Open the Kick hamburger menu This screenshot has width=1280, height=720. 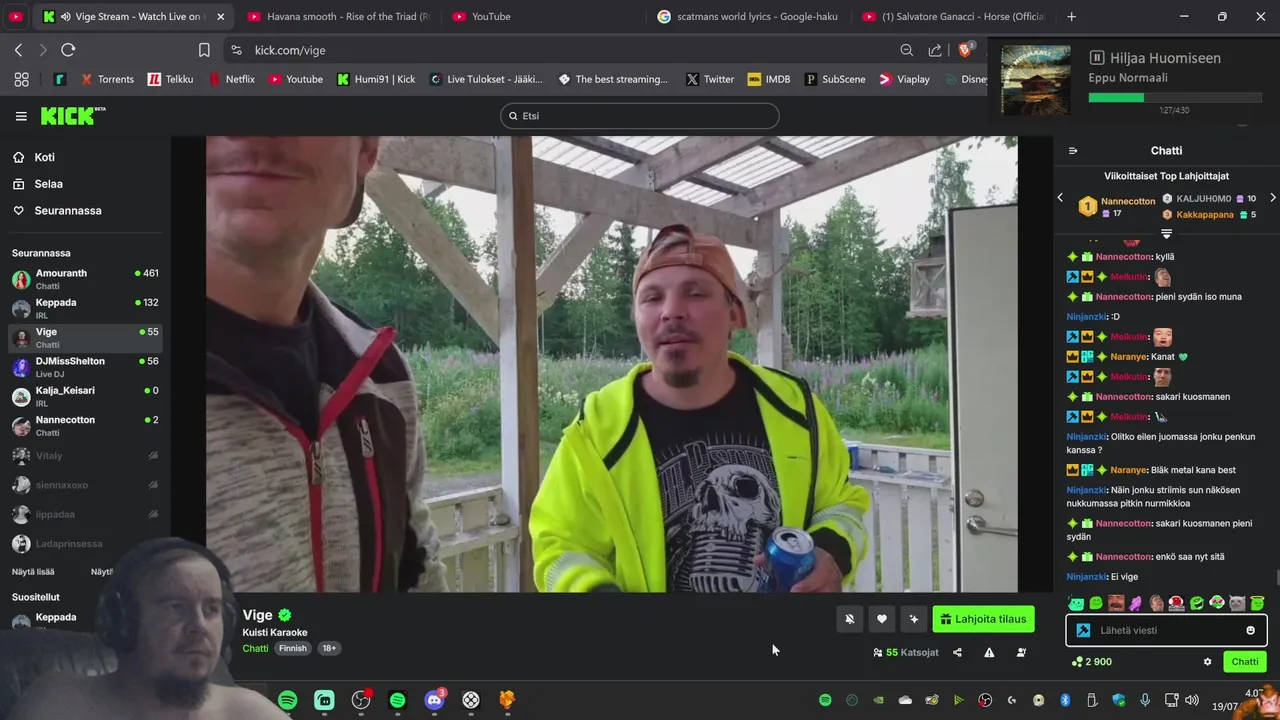point(21,116)
